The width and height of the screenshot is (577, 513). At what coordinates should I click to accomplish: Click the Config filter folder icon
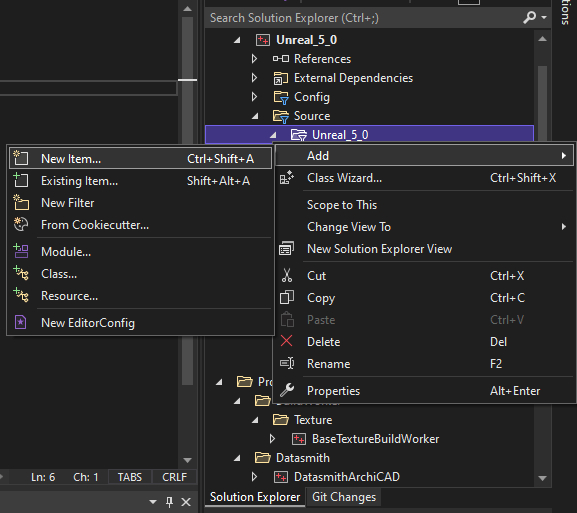click(281, 97)
